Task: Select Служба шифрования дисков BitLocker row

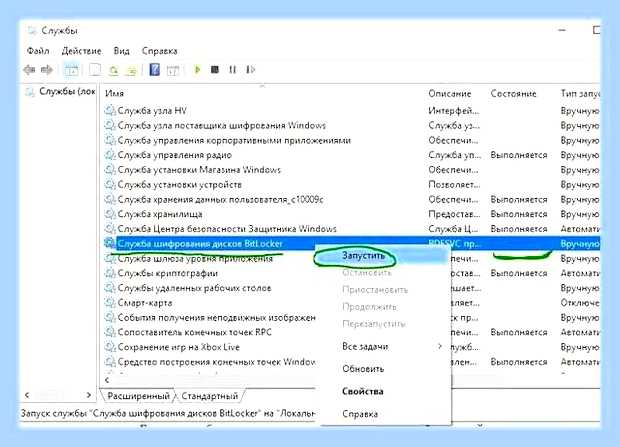Action: (200, 244)
